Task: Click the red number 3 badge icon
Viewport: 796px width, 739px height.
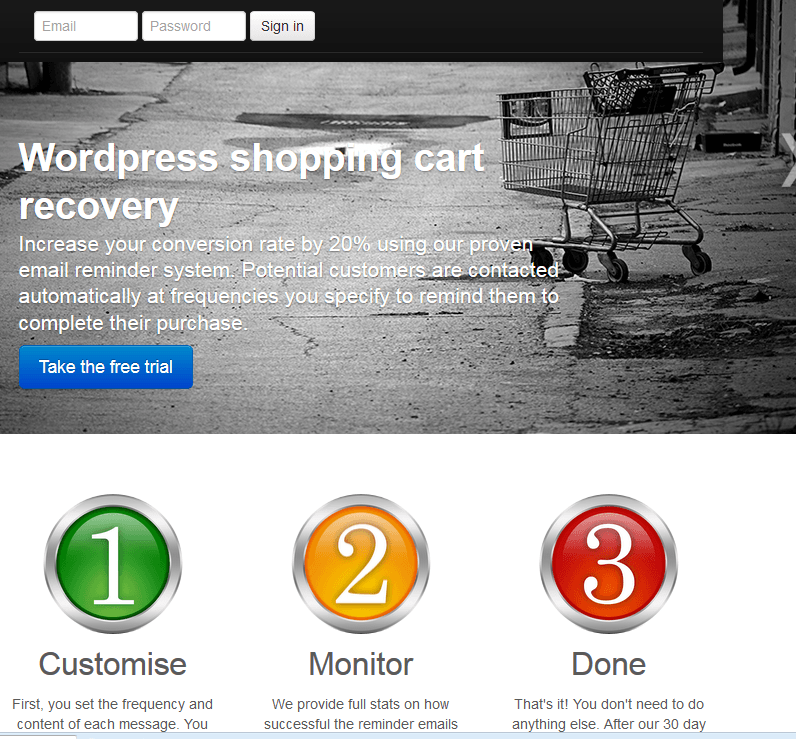Action: [x=609, y=564]
